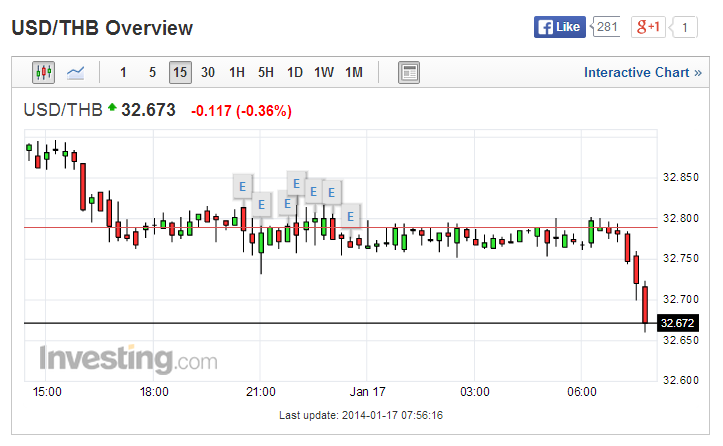Click the last red candlestick at 32.672
Screen dimensions: 723x446
[645, 304]
